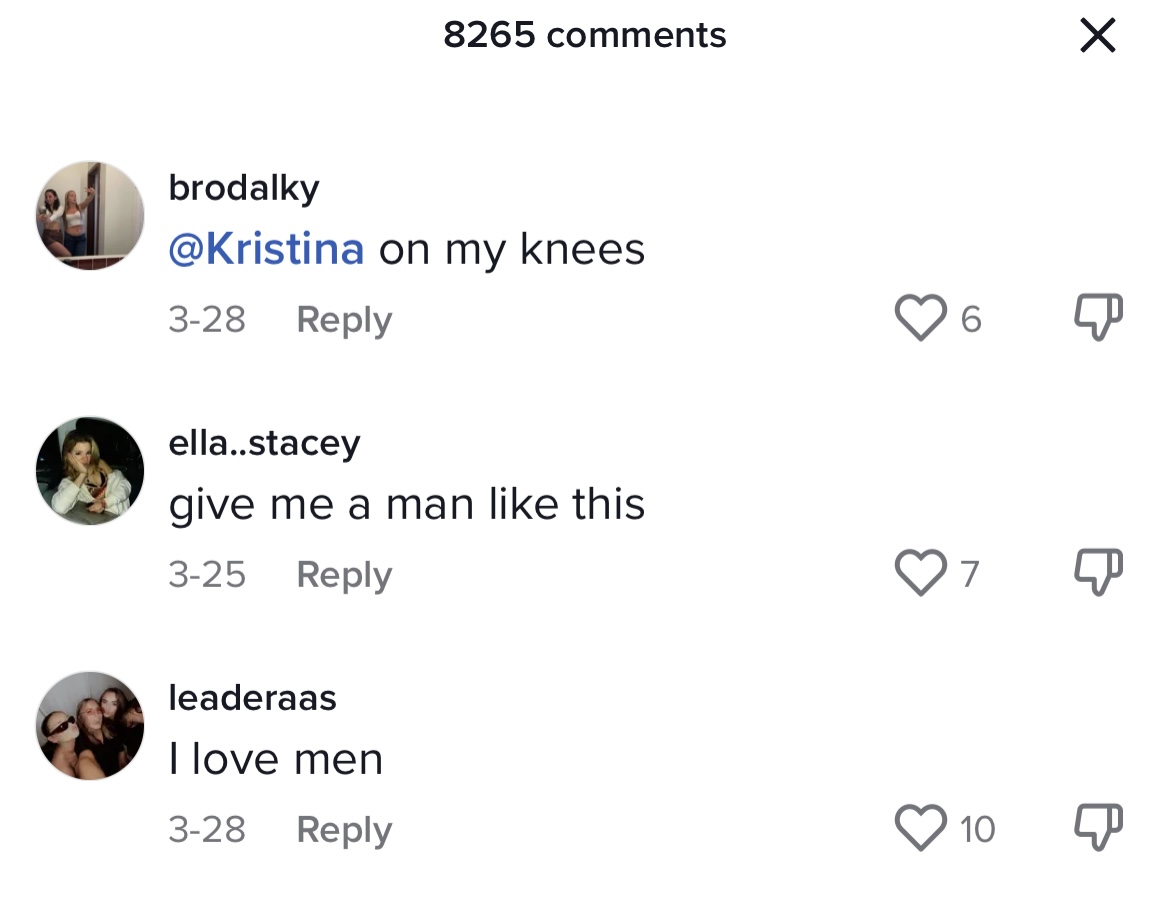Close the comments panel with X
The width and height of the screenshot is (1170, 899).
click(1098, 35)
